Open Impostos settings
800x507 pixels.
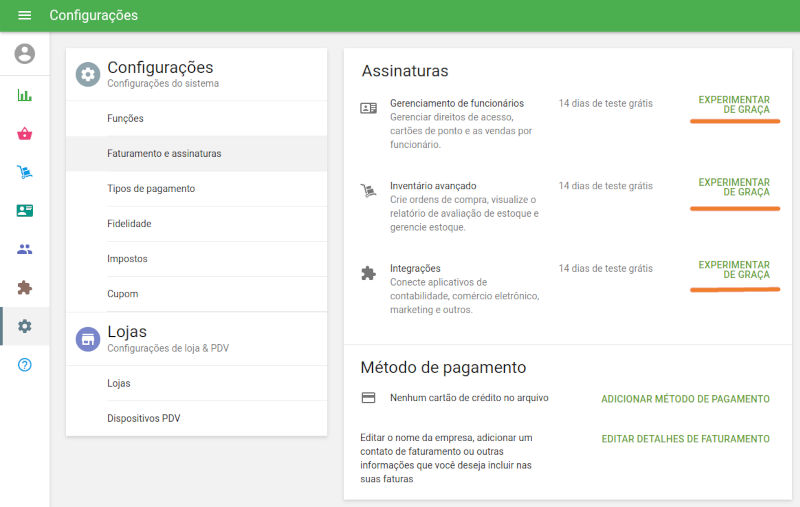[x=196, y=259]
